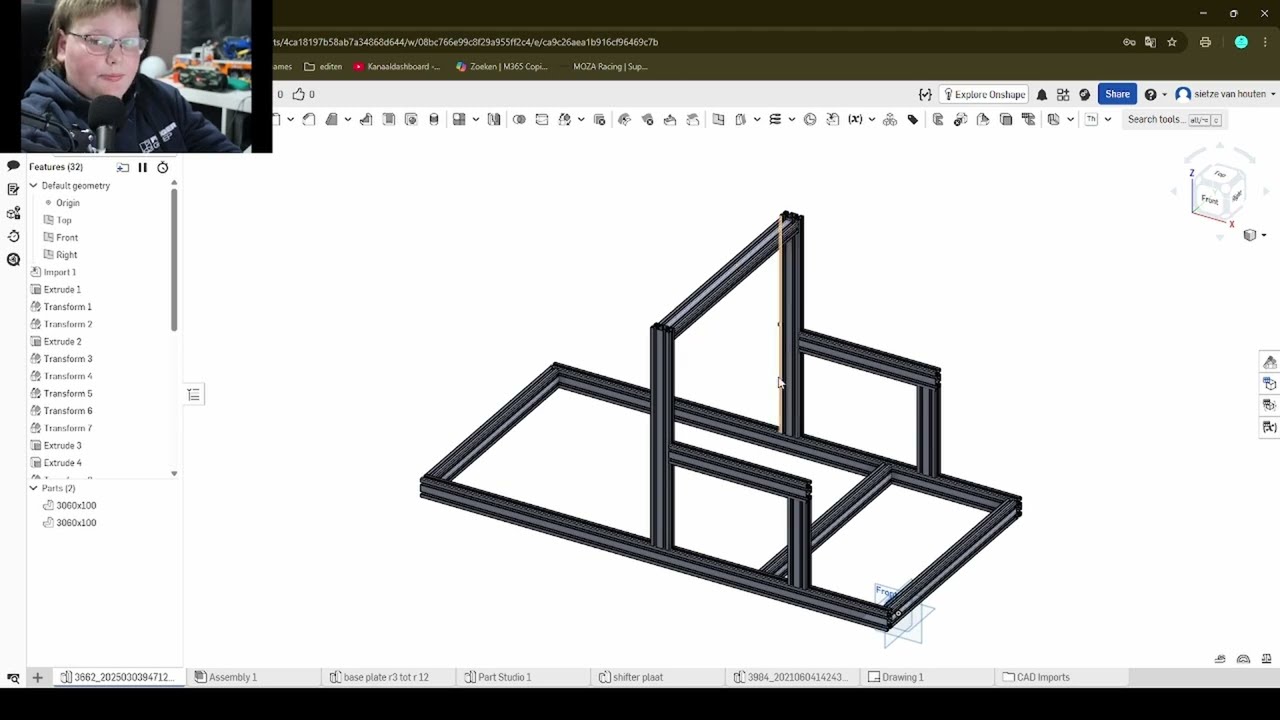1280x720 pixels.
Task: Open dropdown arrow next to Chamfer tool
Action: (347, 120)
